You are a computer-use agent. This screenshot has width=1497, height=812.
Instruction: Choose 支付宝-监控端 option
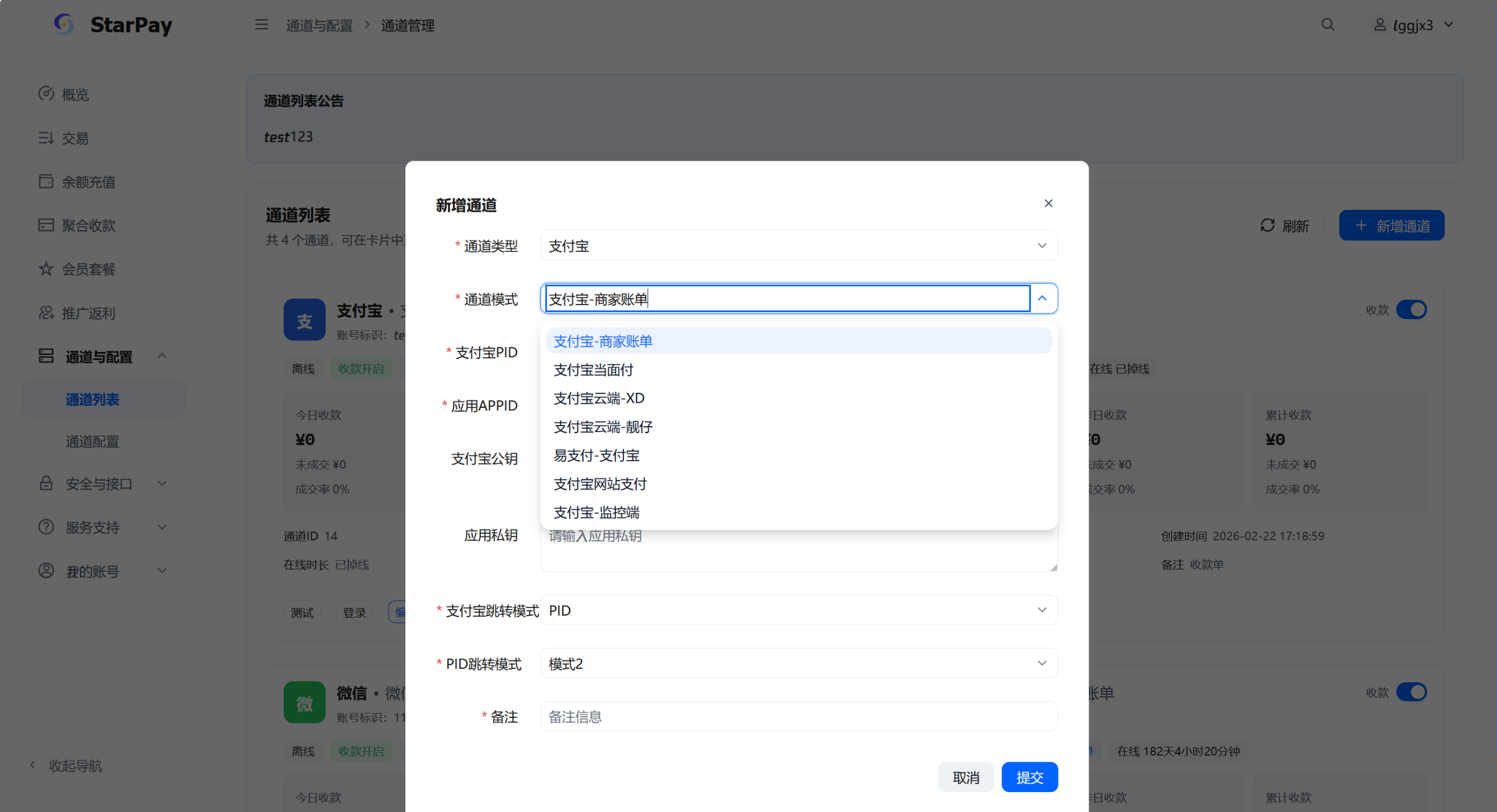pos(799,512)
